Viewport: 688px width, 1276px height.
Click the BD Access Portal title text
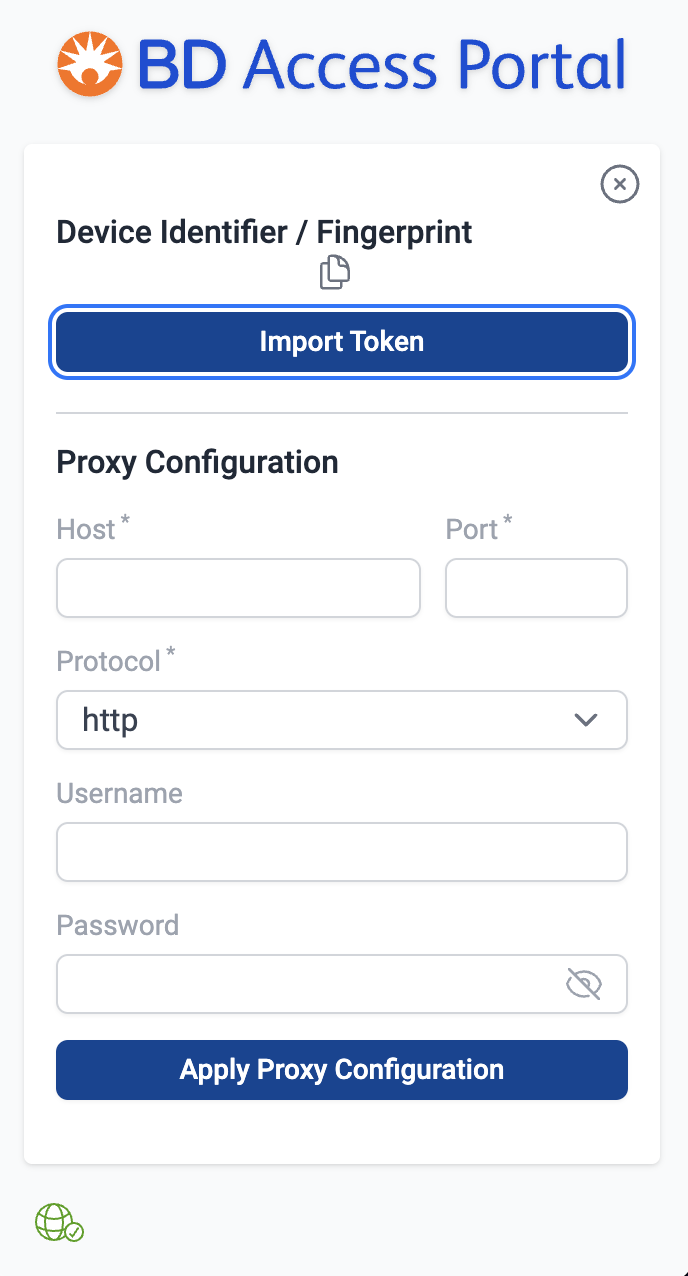point(382,65)
